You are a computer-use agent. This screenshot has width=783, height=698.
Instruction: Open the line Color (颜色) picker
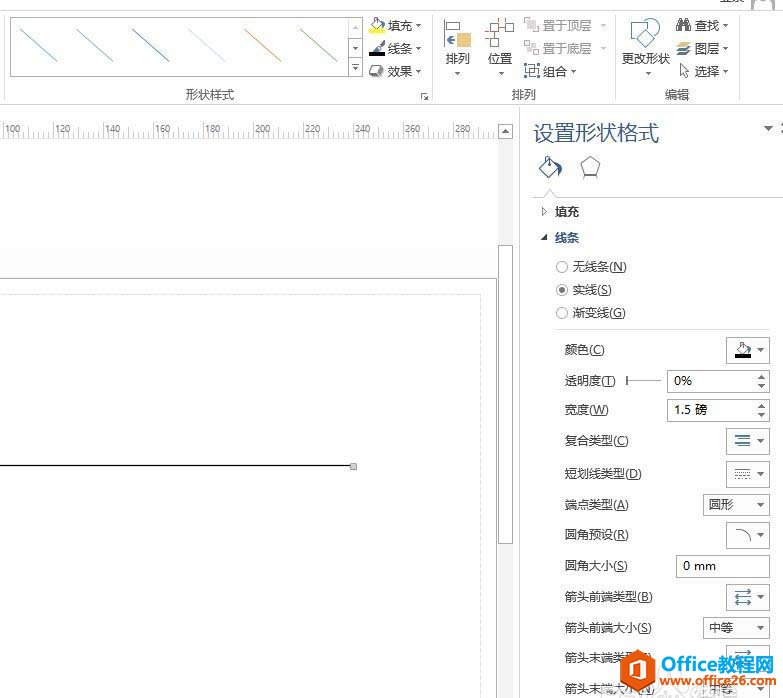(x=747, y=350)
